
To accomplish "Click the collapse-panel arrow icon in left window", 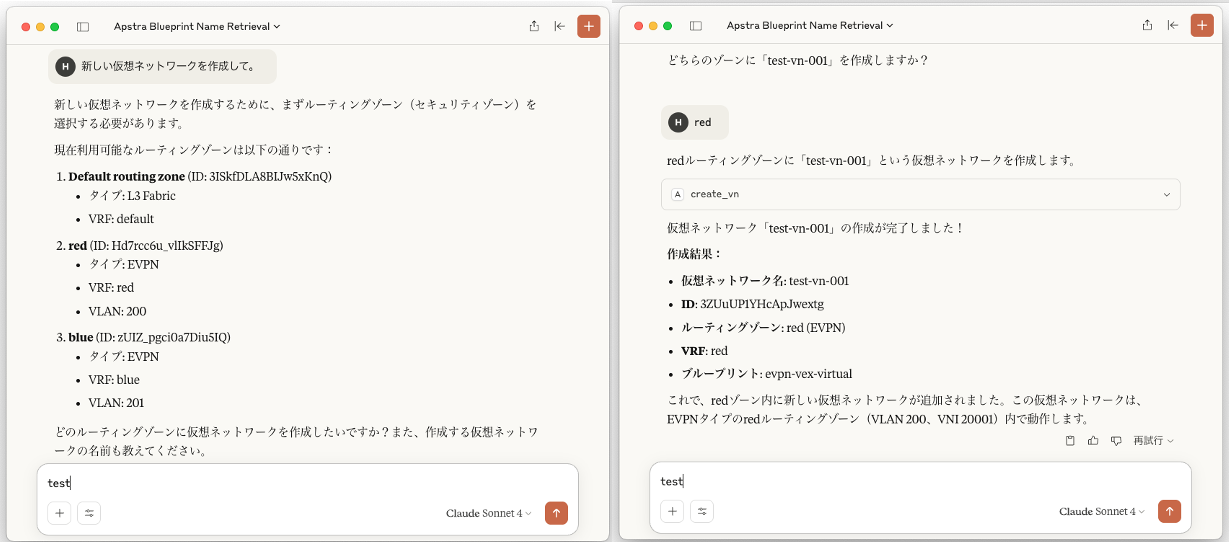I will click(x=560, y=27).
